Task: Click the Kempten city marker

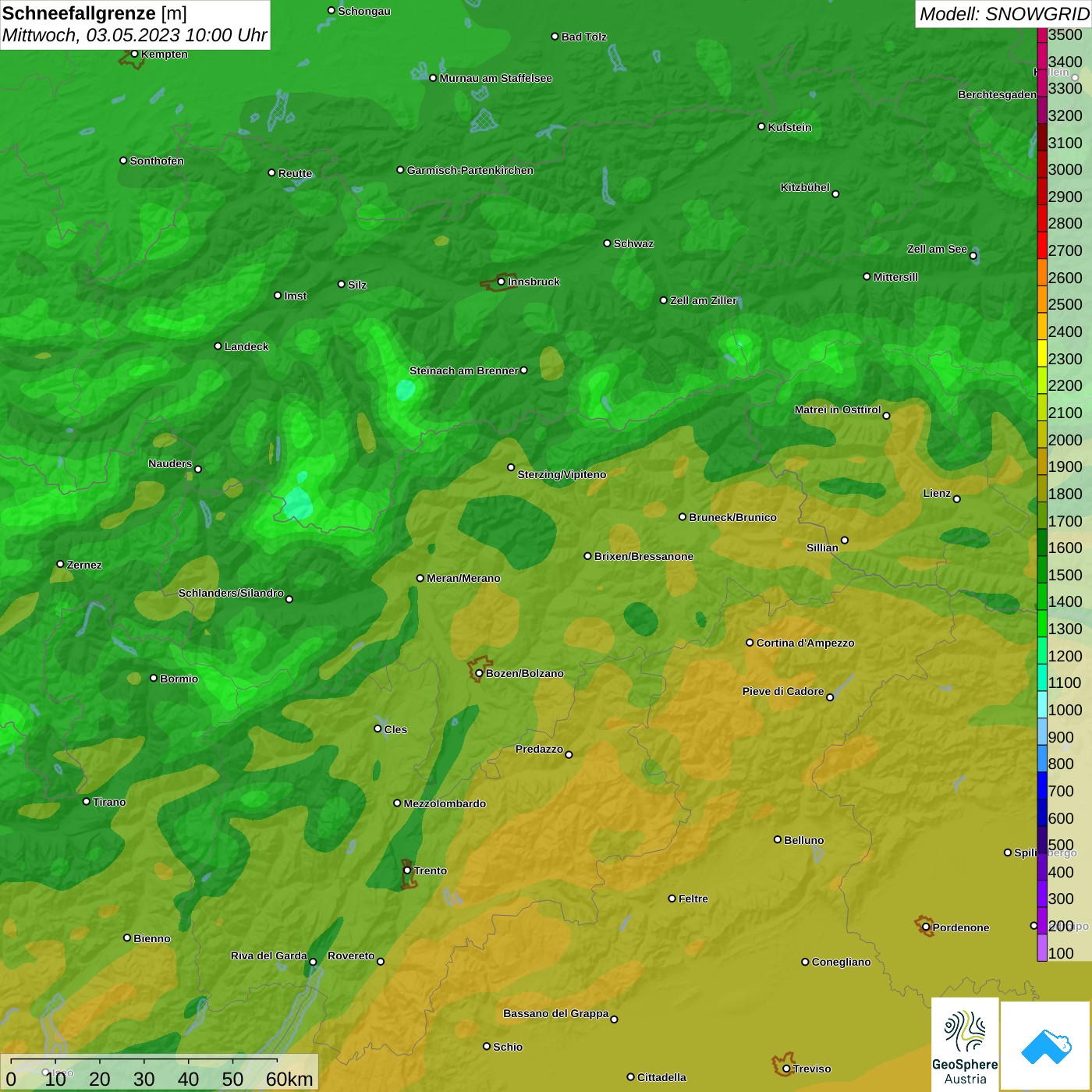Action: pos(135,54)
